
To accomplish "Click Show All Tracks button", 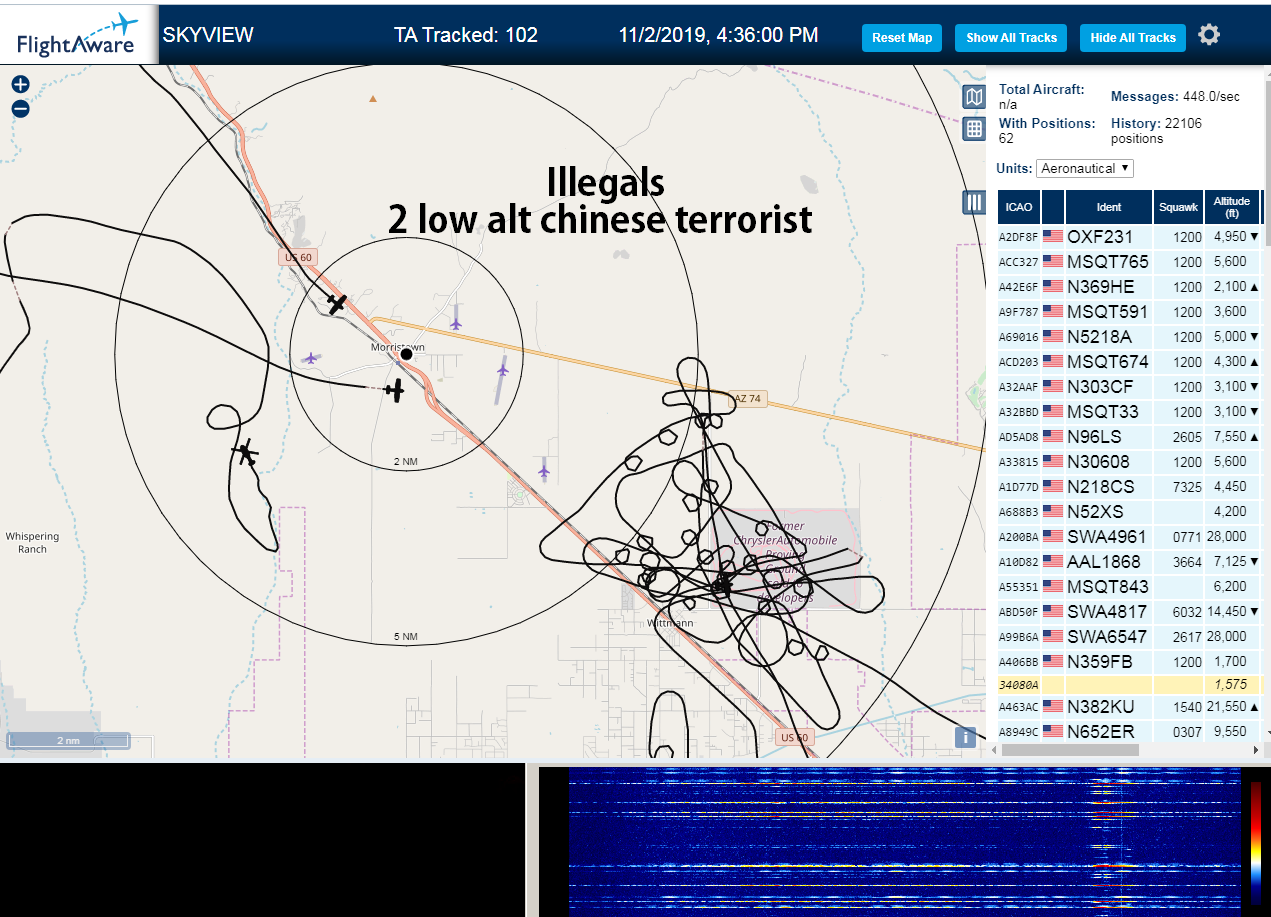I will (x=1011, y=38).
